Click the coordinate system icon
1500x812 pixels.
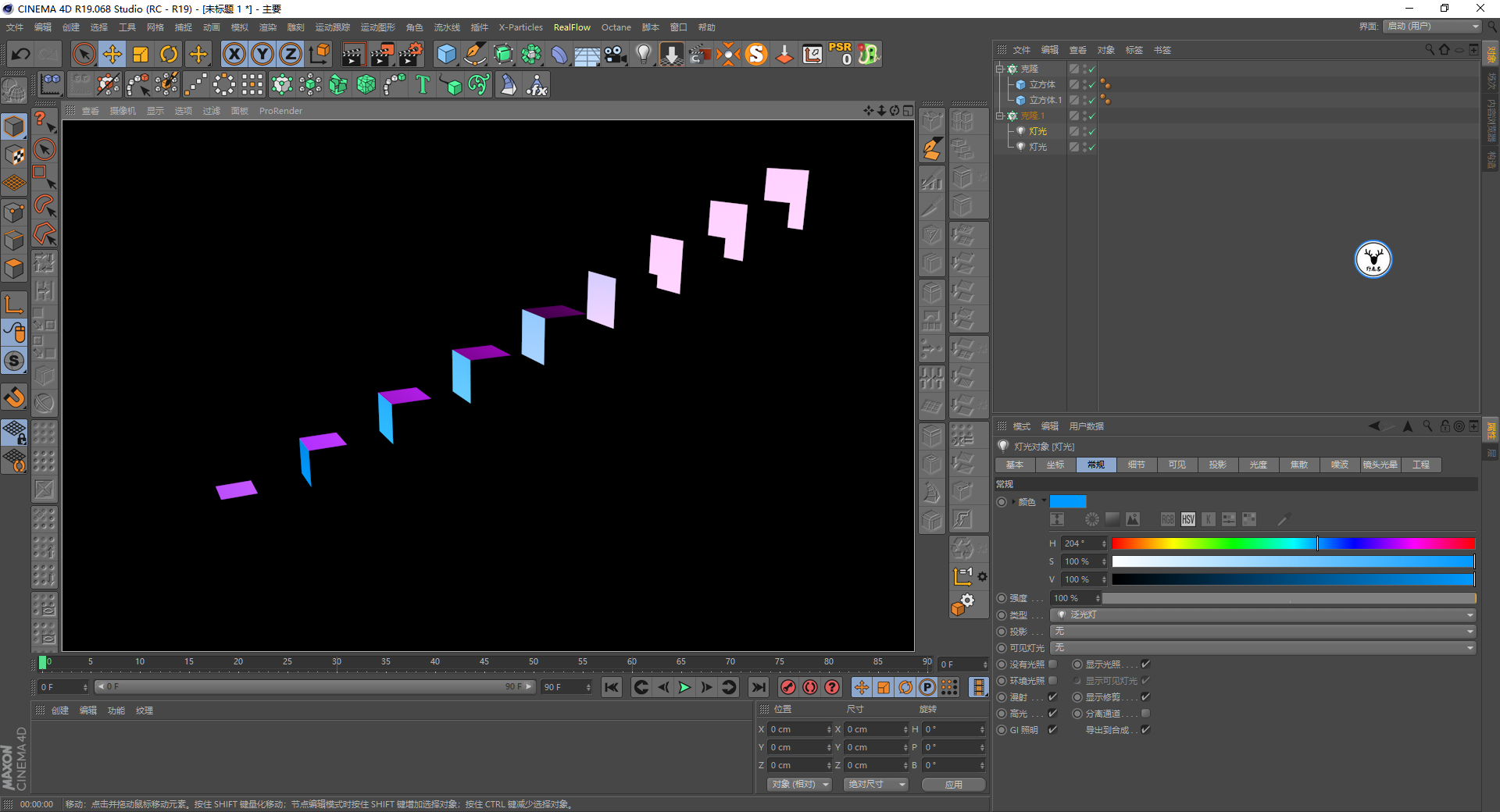tap(320, 54)
